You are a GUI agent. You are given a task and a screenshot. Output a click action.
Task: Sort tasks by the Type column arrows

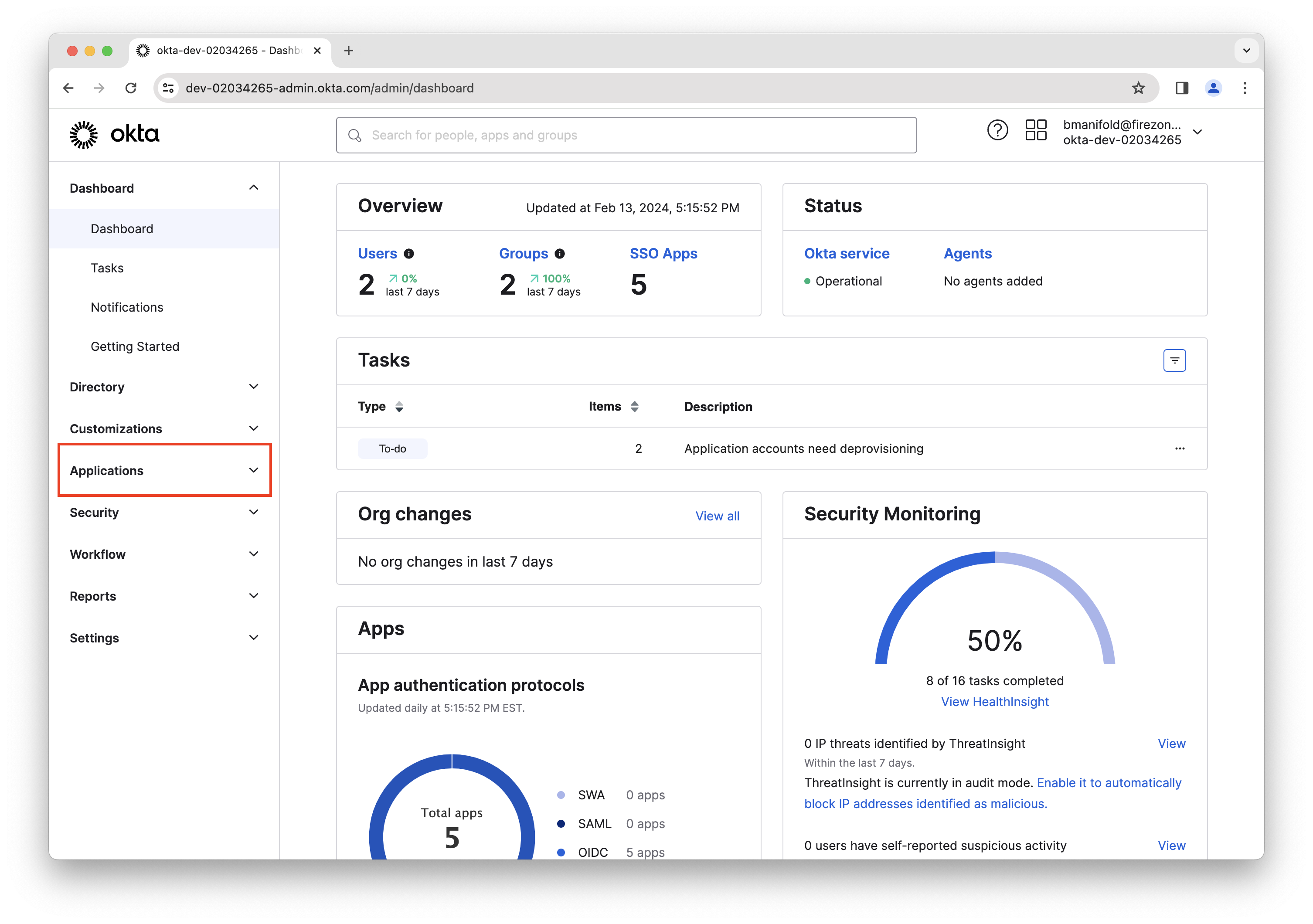click(x=399, y=407)
